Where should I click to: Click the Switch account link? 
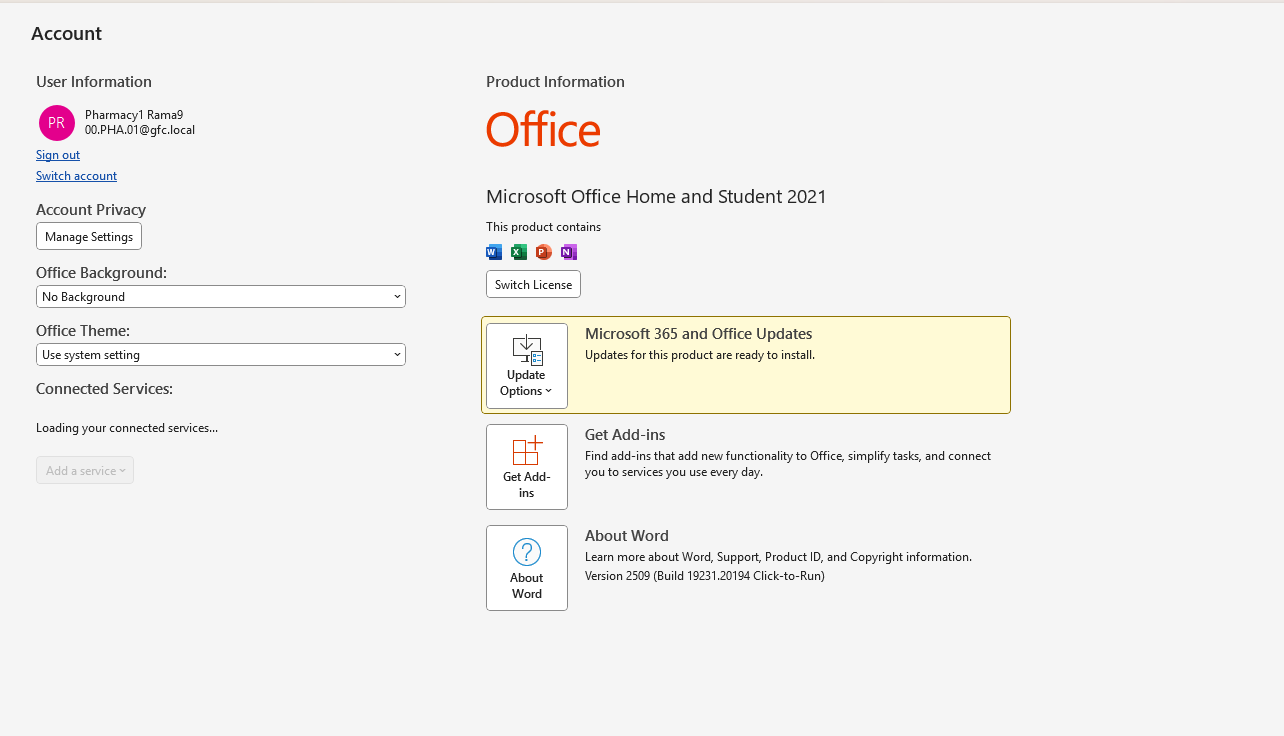point(76,176)
